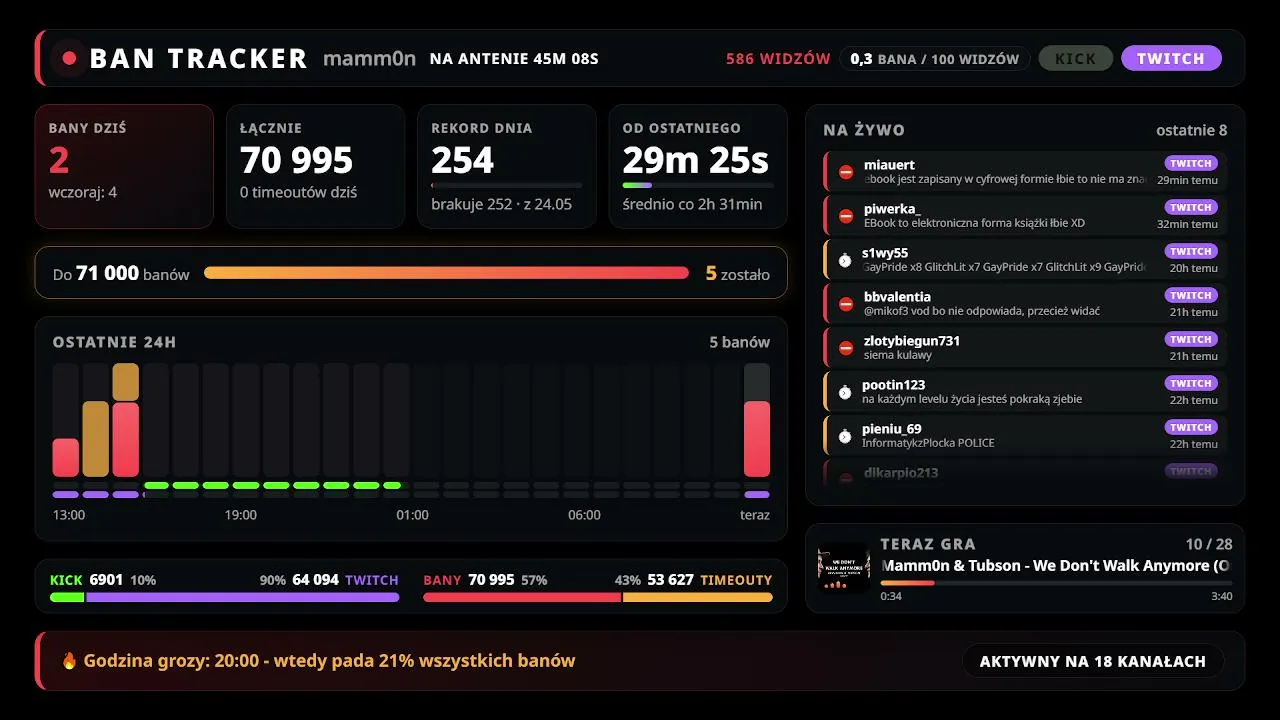This screenshot has height=720, width=1280.
Task: Click the timeout stopwatch icon next to s1wy55
Action: pos(845,260)
